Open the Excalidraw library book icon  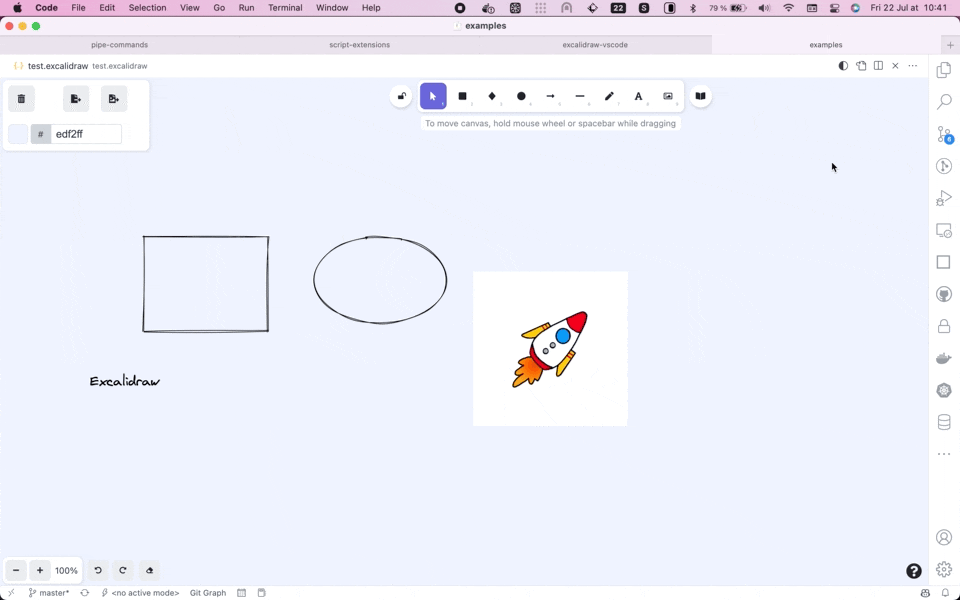click(x=700, y=96)
